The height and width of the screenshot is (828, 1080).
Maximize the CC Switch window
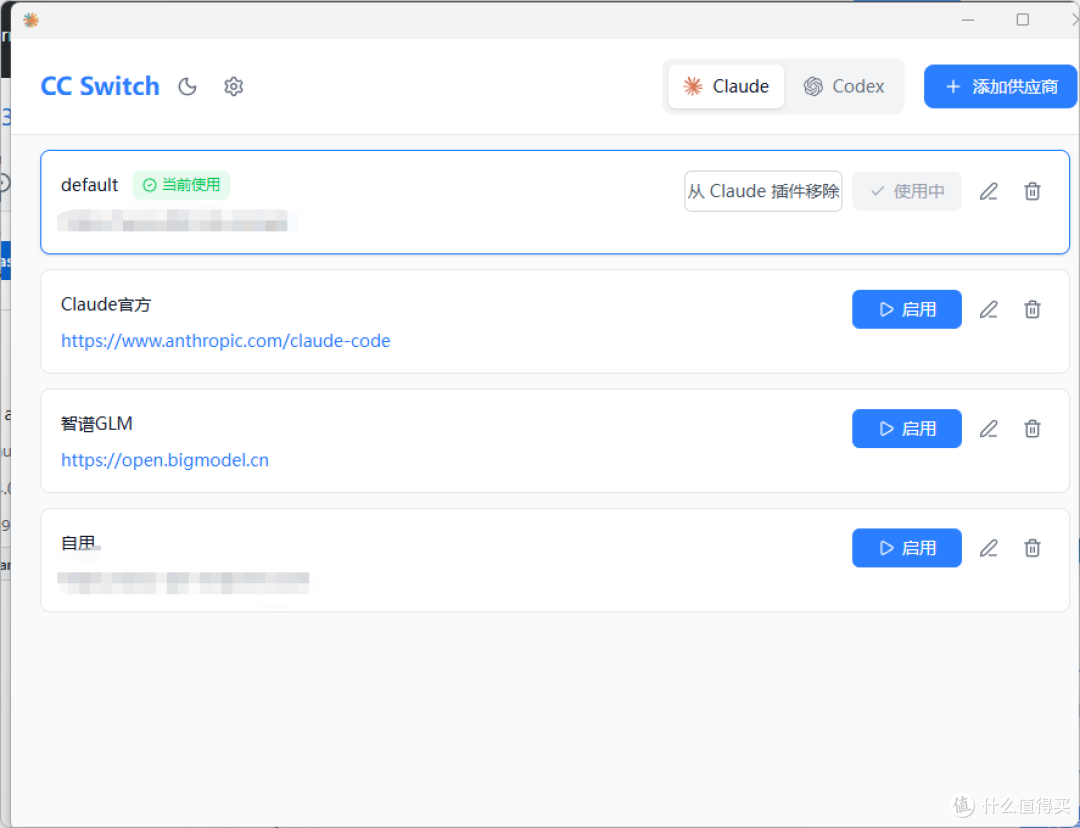(x=1023, y=20)
